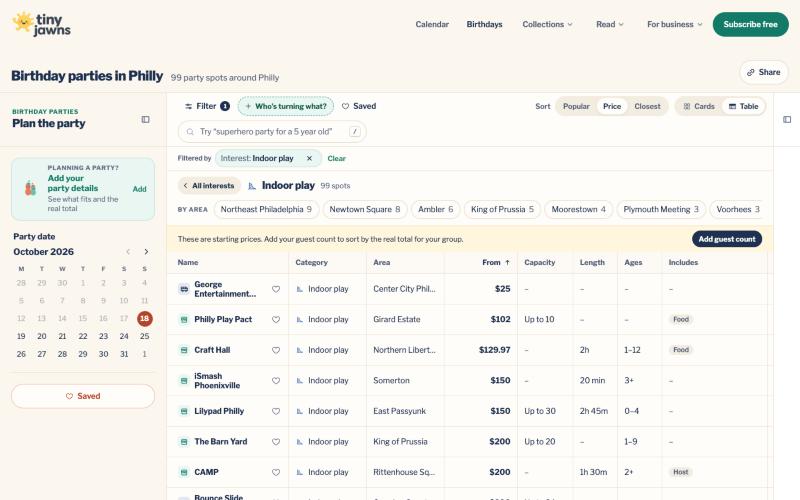Click the party bottles illustration icon

(x=30, y=188)
